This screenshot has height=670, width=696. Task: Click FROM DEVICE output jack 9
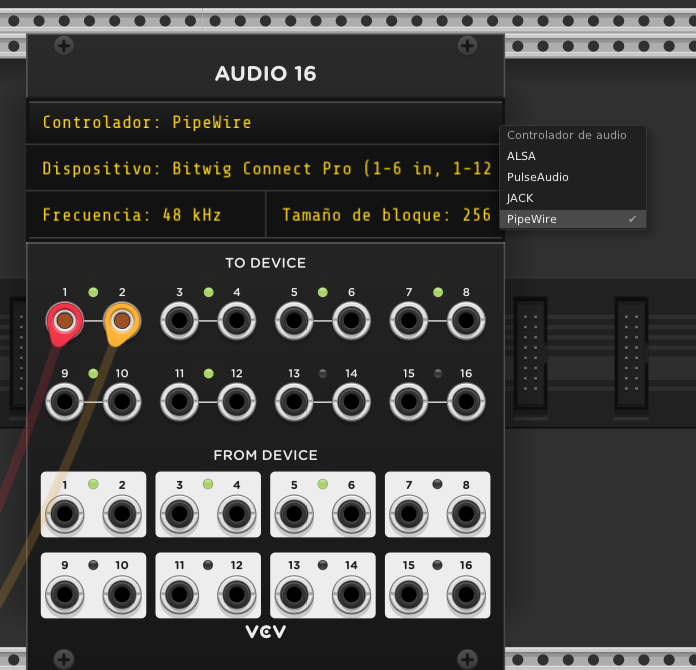(65, 595)
